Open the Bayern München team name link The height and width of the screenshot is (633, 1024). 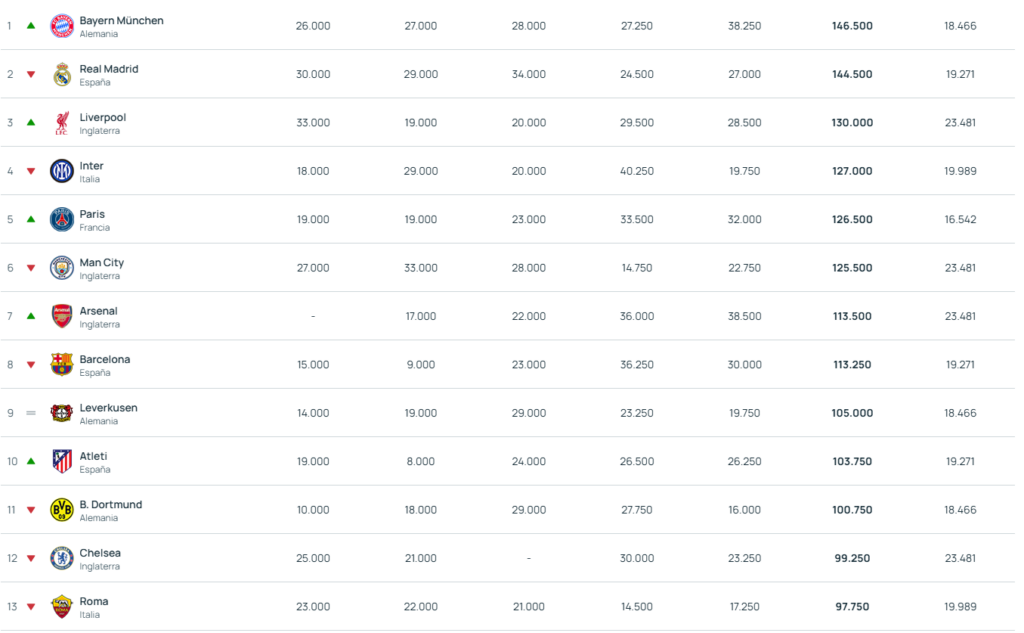click(x=121, y=21)
